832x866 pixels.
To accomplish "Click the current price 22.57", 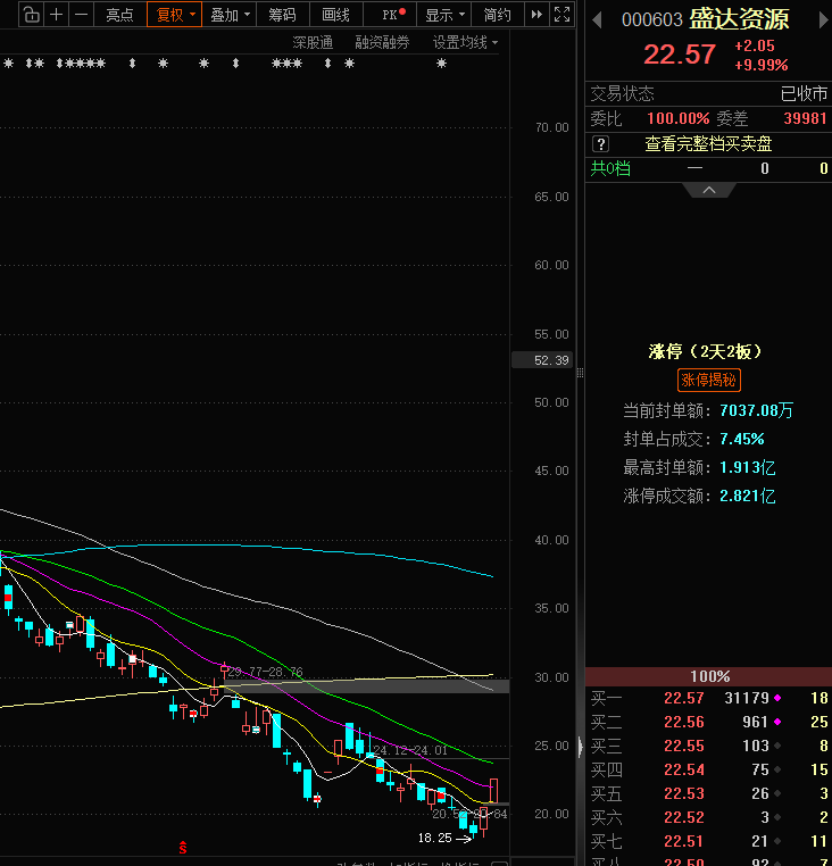I will click(x=679, y=55).
